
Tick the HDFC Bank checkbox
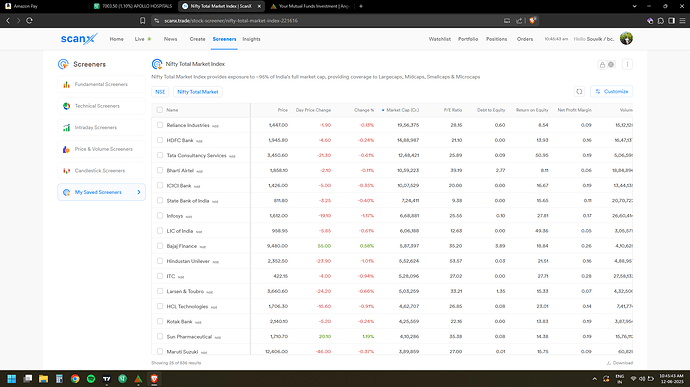point(160,140)
